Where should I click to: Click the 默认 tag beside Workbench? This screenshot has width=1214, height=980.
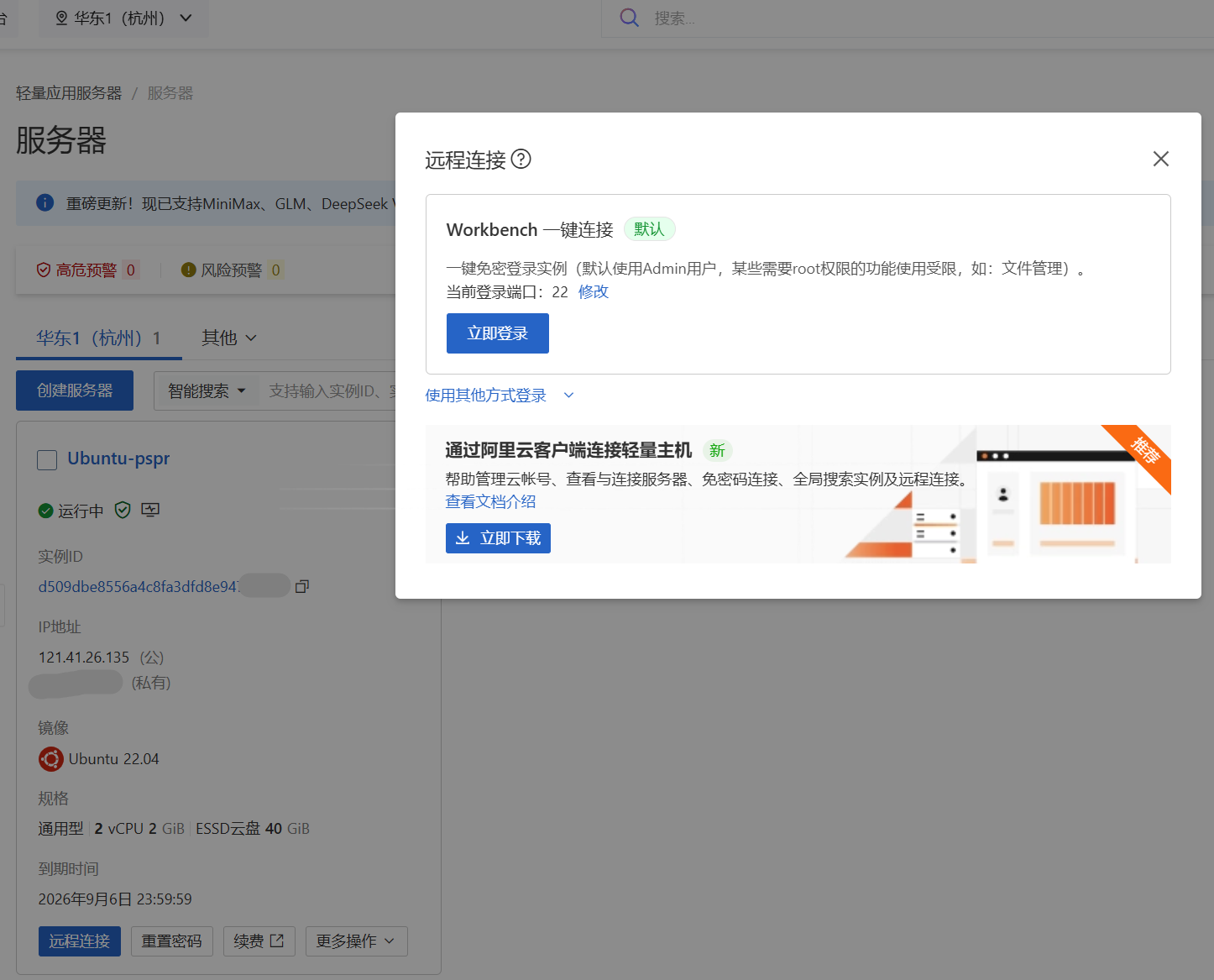pyautogui.click(x=649, y=229)
